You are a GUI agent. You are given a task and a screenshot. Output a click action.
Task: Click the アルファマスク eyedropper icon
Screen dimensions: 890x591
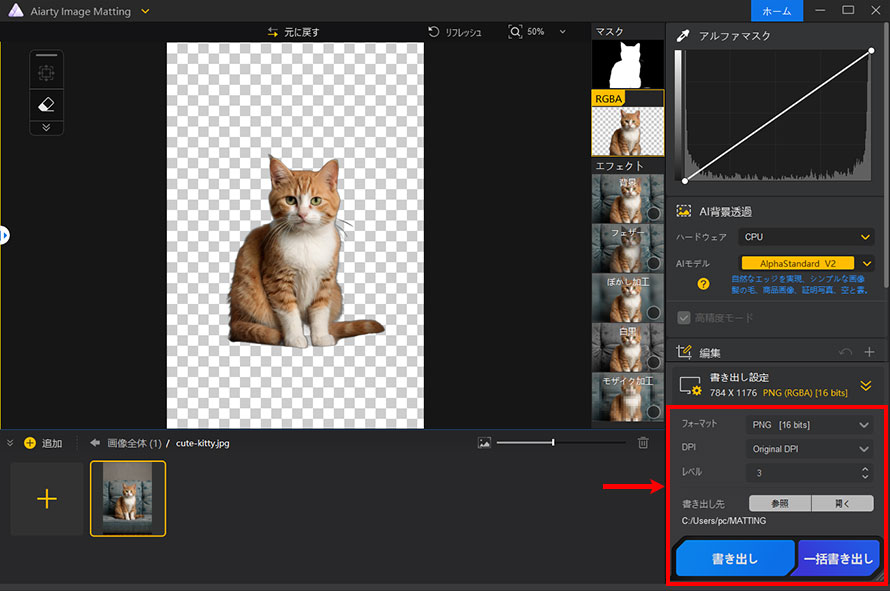click(x=683, y=36)
